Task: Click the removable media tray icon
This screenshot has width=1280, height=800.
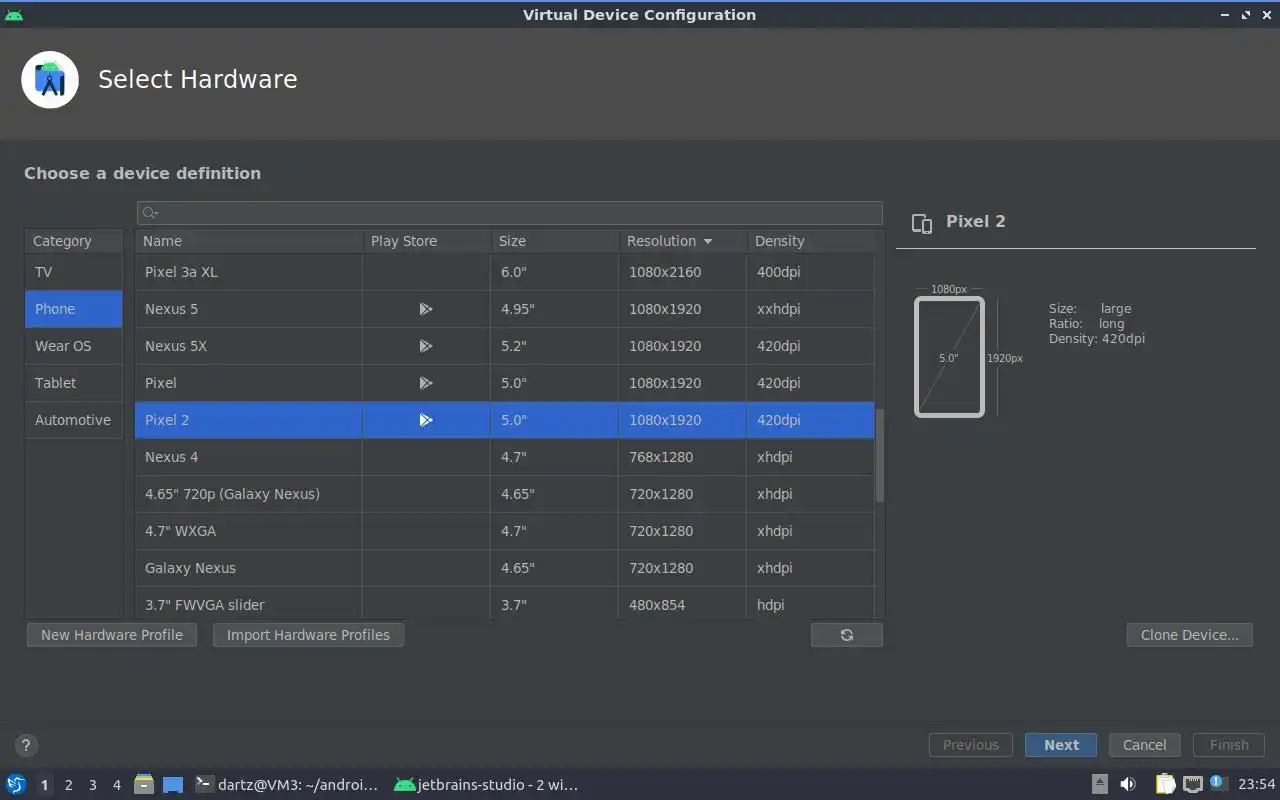Action: 1099,785
